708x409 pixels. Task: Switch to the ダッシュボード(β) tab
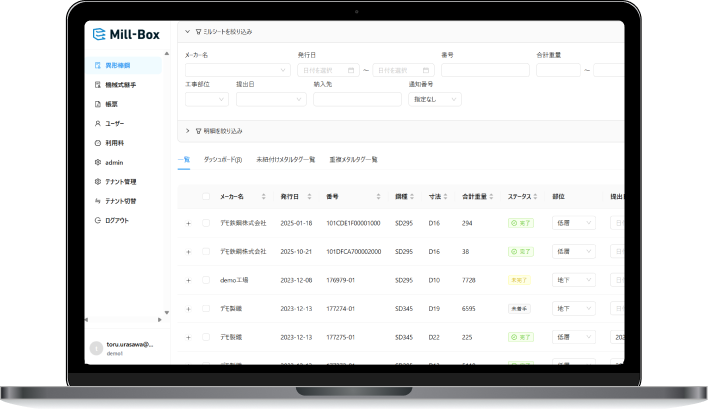pyautogui.click(x=222, y=159)
